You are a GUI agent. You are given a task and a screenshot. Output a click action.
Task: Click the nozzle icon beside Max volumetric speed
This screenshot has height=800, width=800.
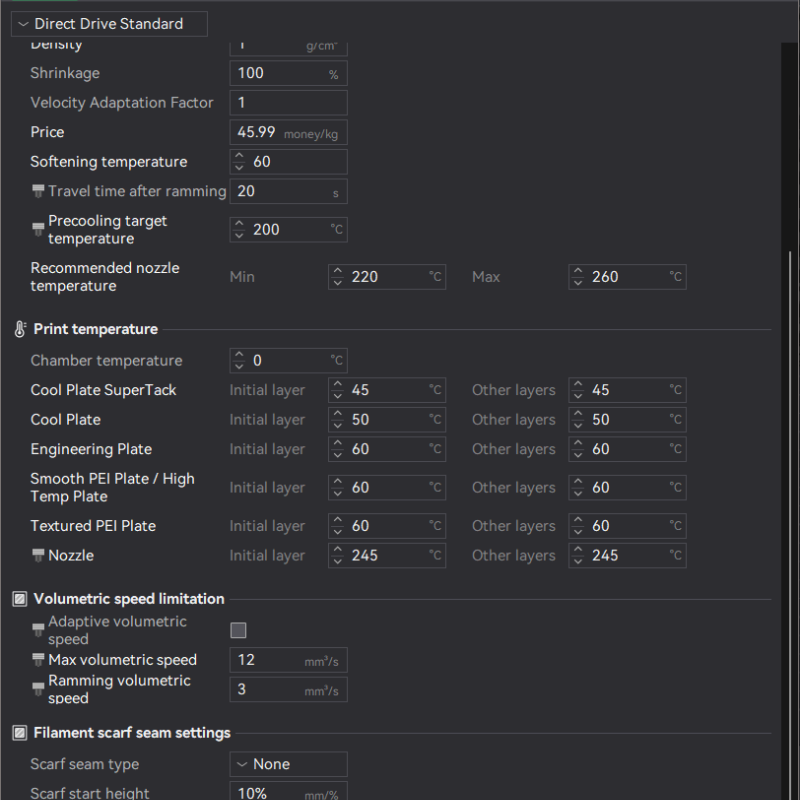tap(39, 660)
